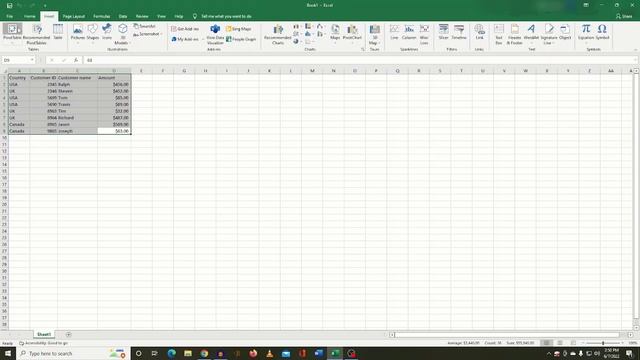Screen dimensions: 640x360
Task: Click the Country header cell
Action: [19, 78]
